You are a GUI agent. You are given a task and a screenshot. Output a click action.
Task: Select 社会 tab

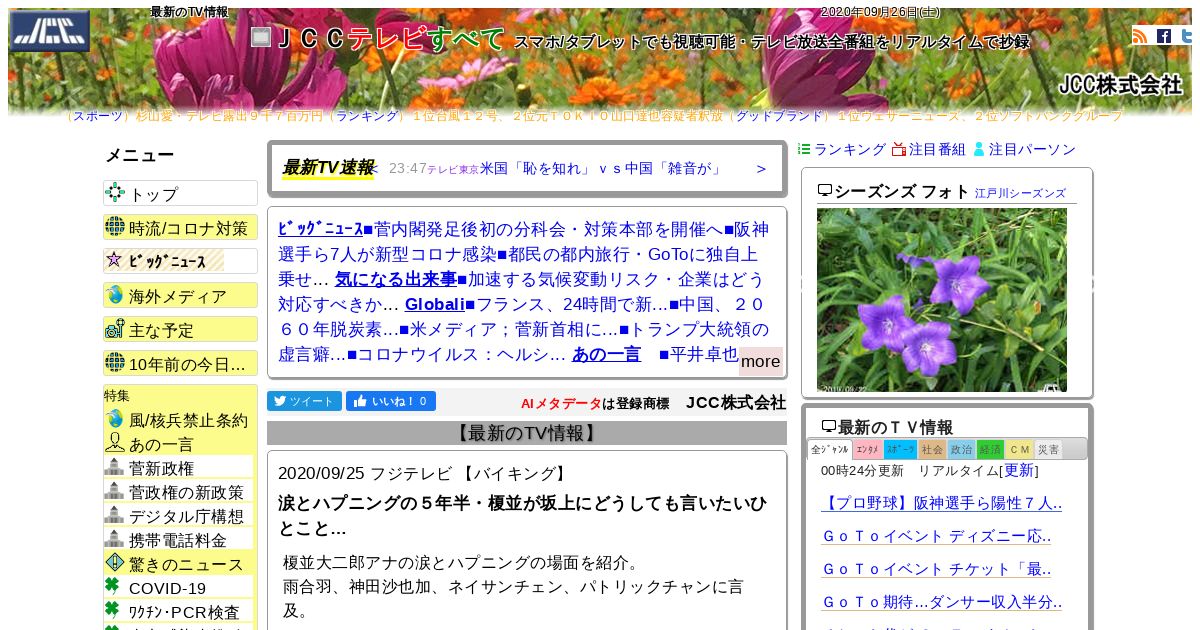932,450
